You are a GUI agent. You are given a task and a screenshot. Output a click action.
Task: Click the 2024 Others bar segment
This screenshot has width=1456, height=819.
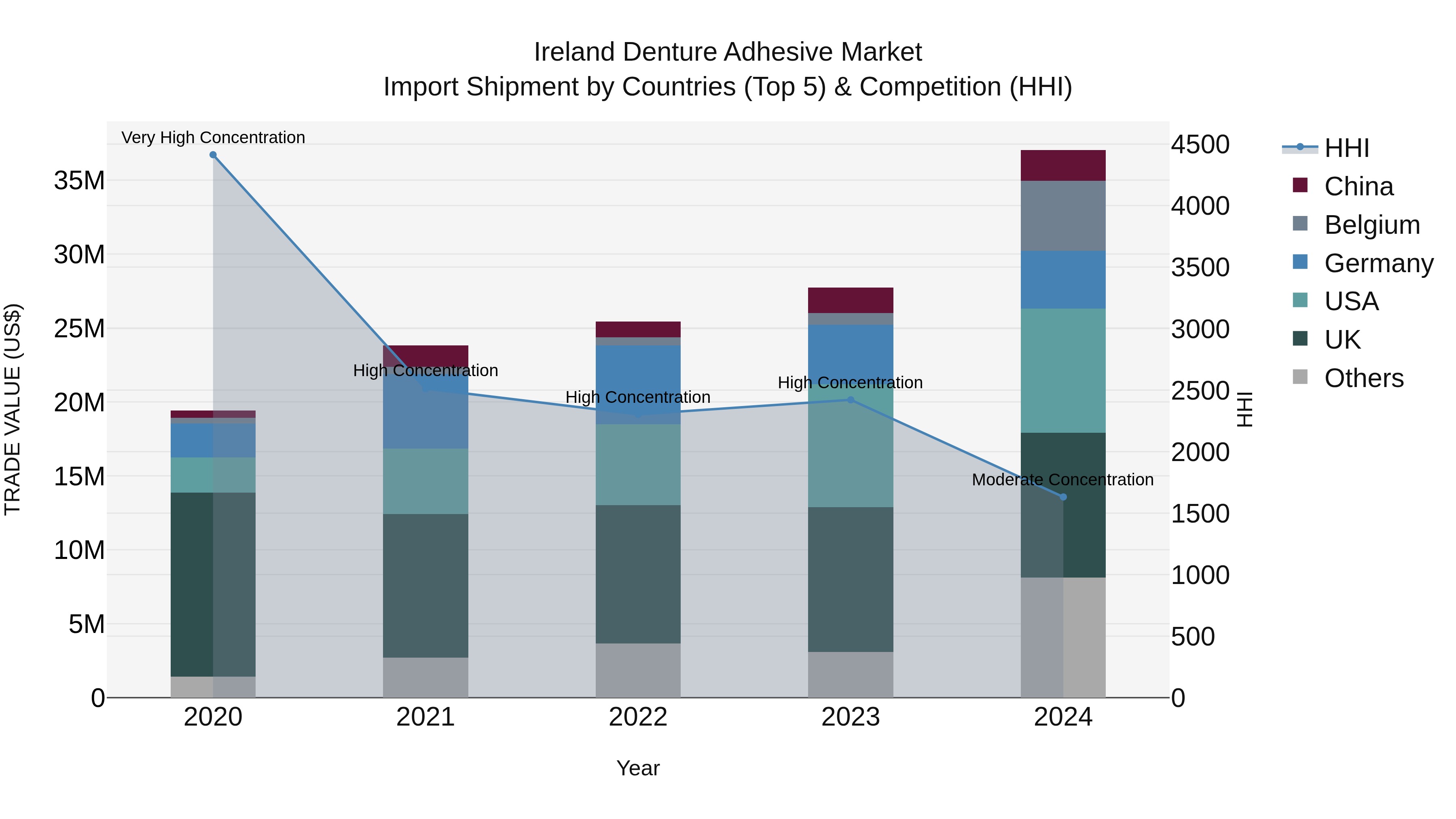(x=1063, y=637)
